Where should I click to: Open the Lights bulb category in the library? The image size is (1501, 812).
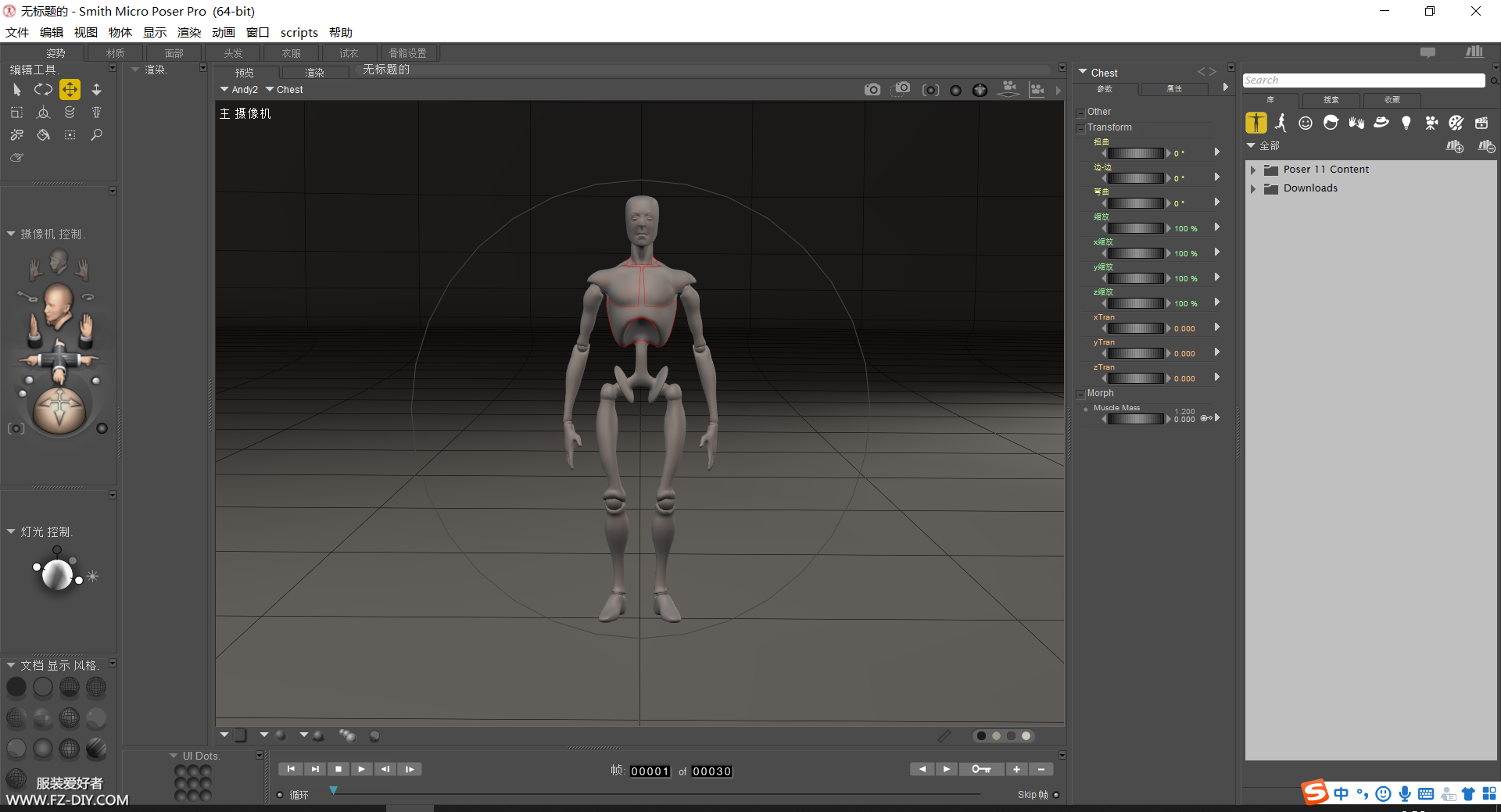[x=1406, y=123]
